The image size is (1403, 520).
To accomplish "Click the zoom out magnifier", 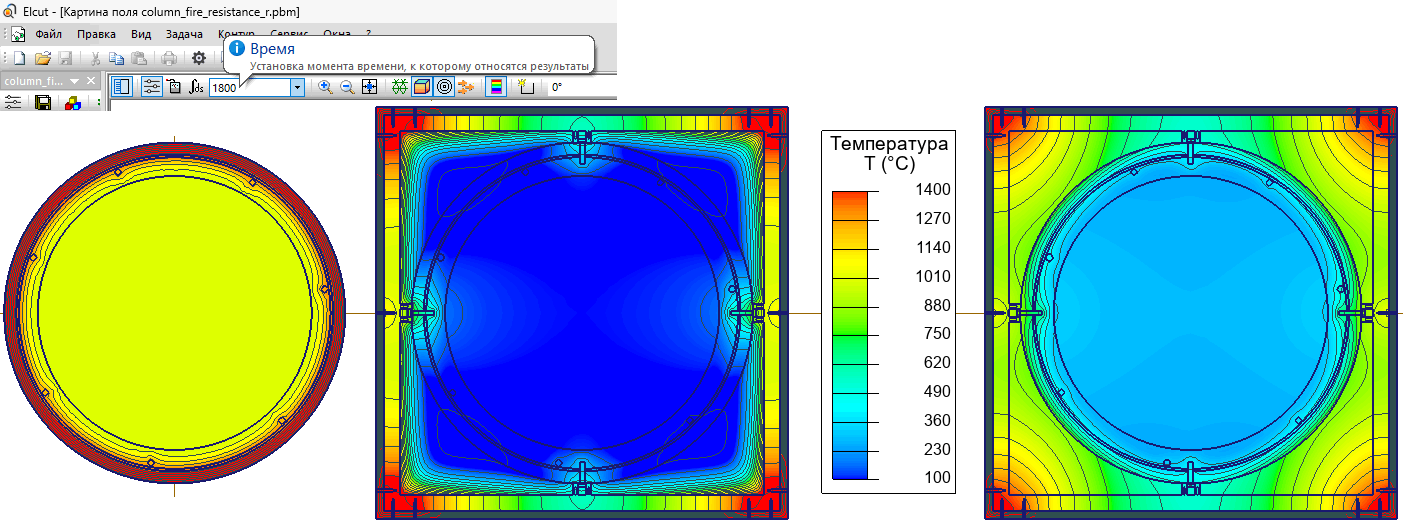I will pyautogui.click(x=347, y=87).
